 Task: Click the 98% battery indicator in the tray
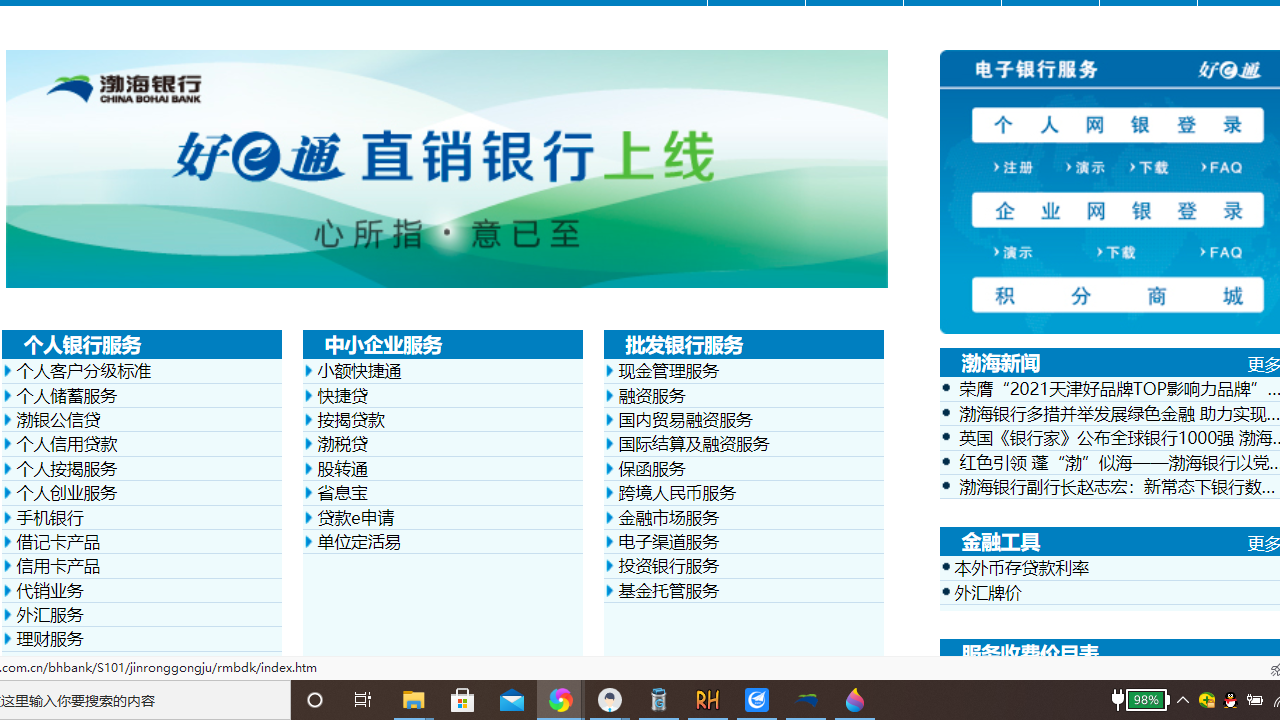[x=1146, y=700]
